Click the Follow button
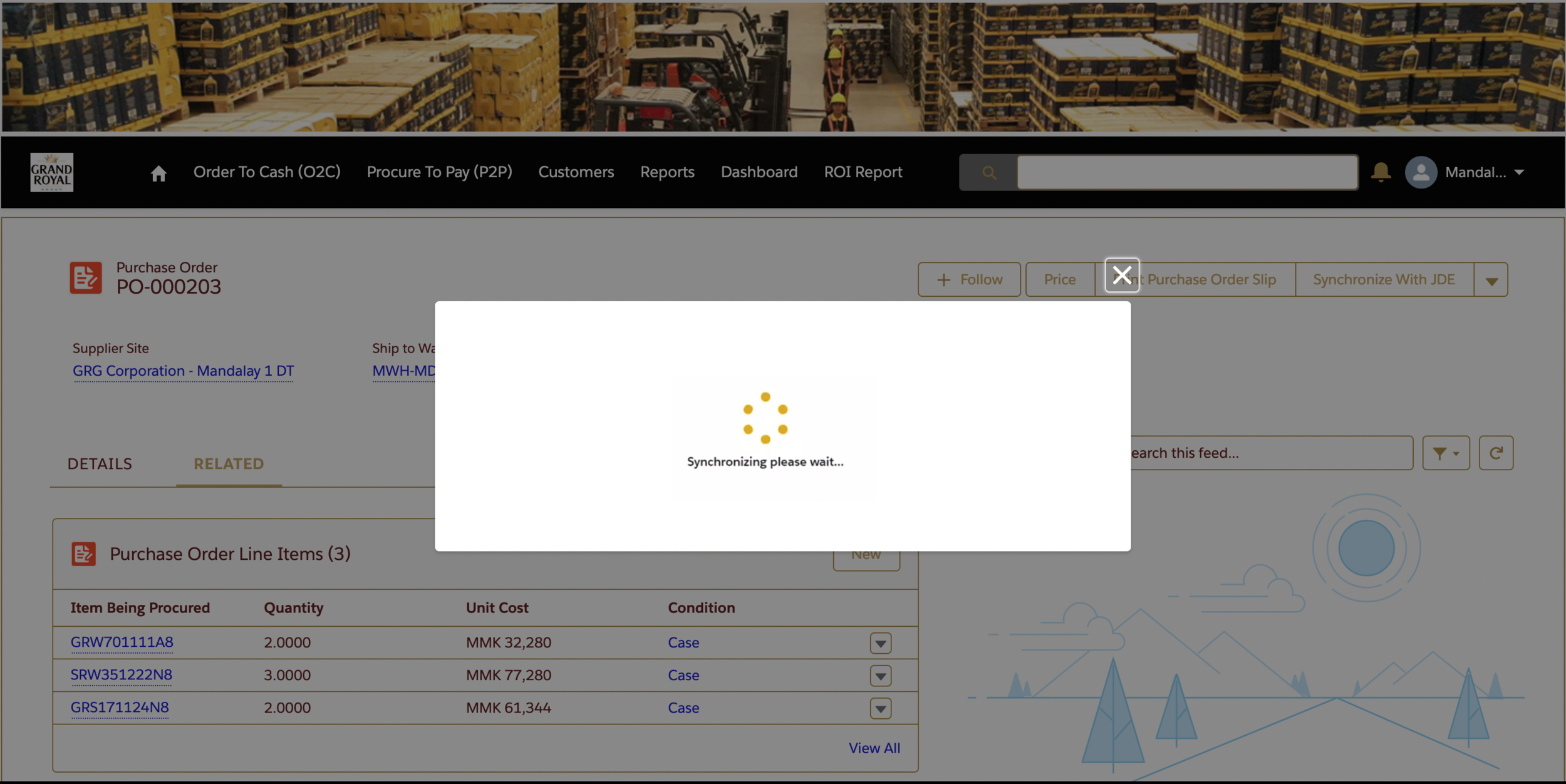The image size is (1566, 784). click(969, 280)
